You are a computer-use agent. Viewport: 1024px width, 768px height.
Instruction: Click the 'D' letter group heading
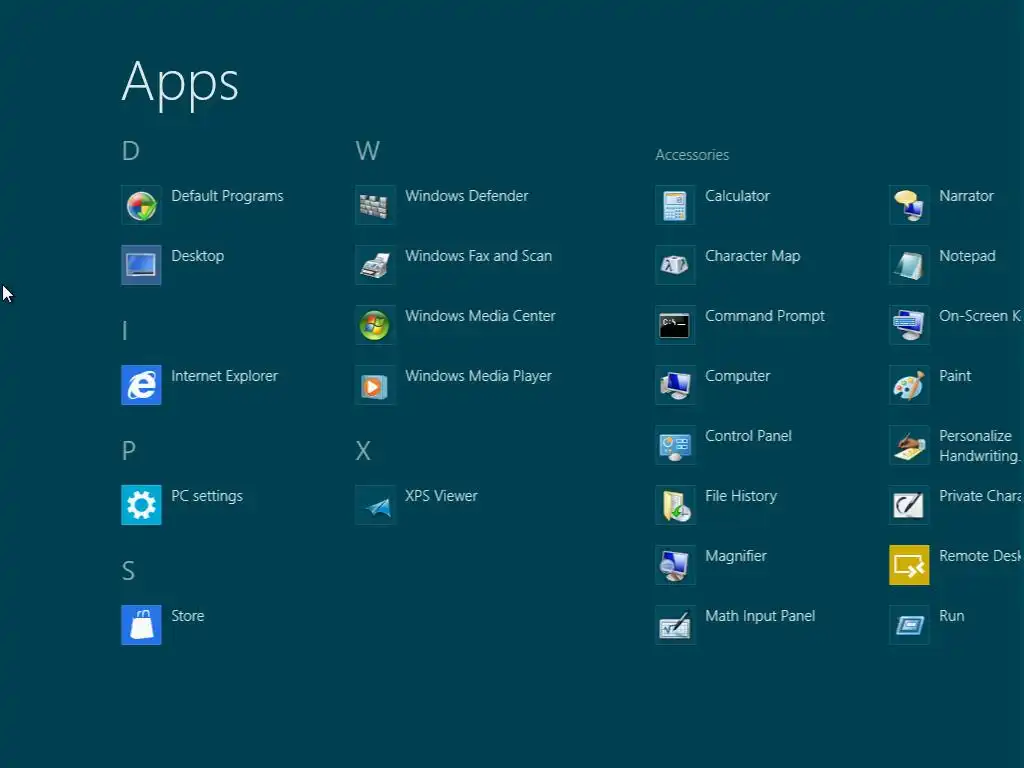tap(131, 151)
